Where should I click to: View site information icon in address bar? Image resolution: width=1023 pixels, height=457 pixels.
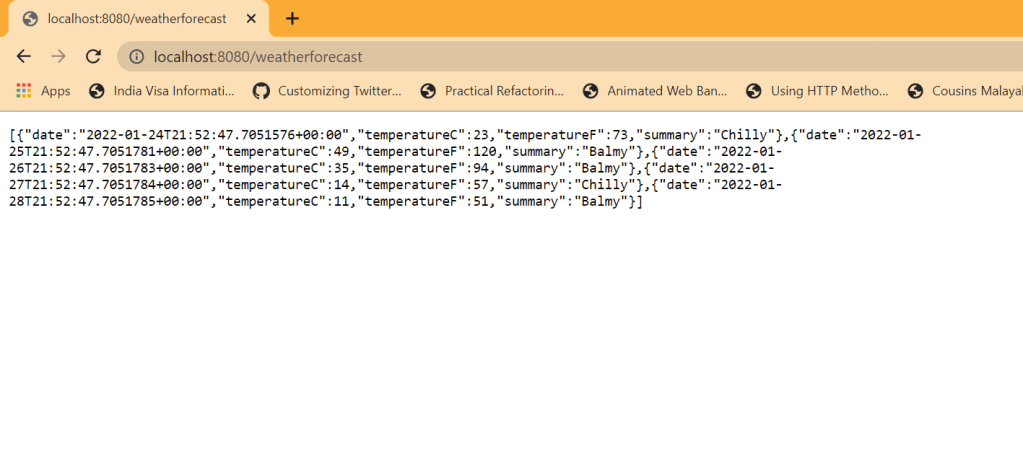[135, 57]
